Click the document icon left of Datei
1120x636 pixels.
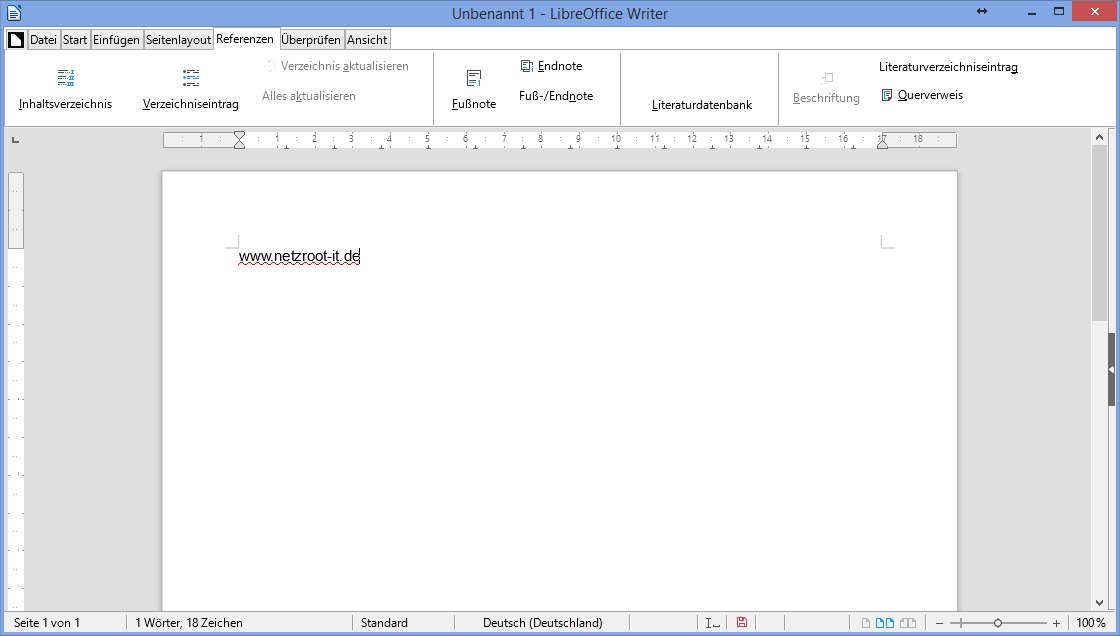16,40
